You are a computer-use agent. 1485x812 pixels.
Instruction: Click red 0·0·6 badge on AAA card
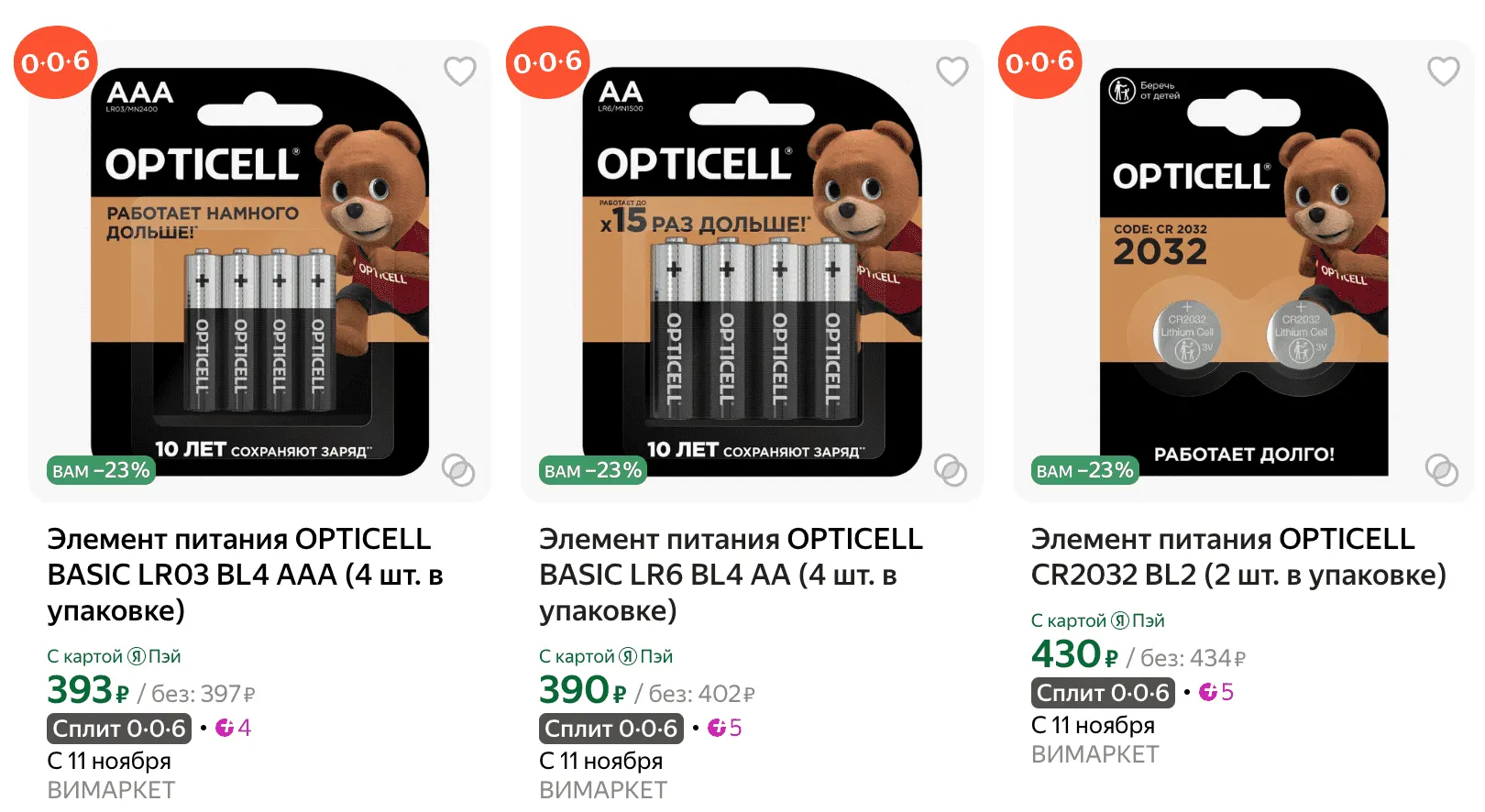coord(55,62)
